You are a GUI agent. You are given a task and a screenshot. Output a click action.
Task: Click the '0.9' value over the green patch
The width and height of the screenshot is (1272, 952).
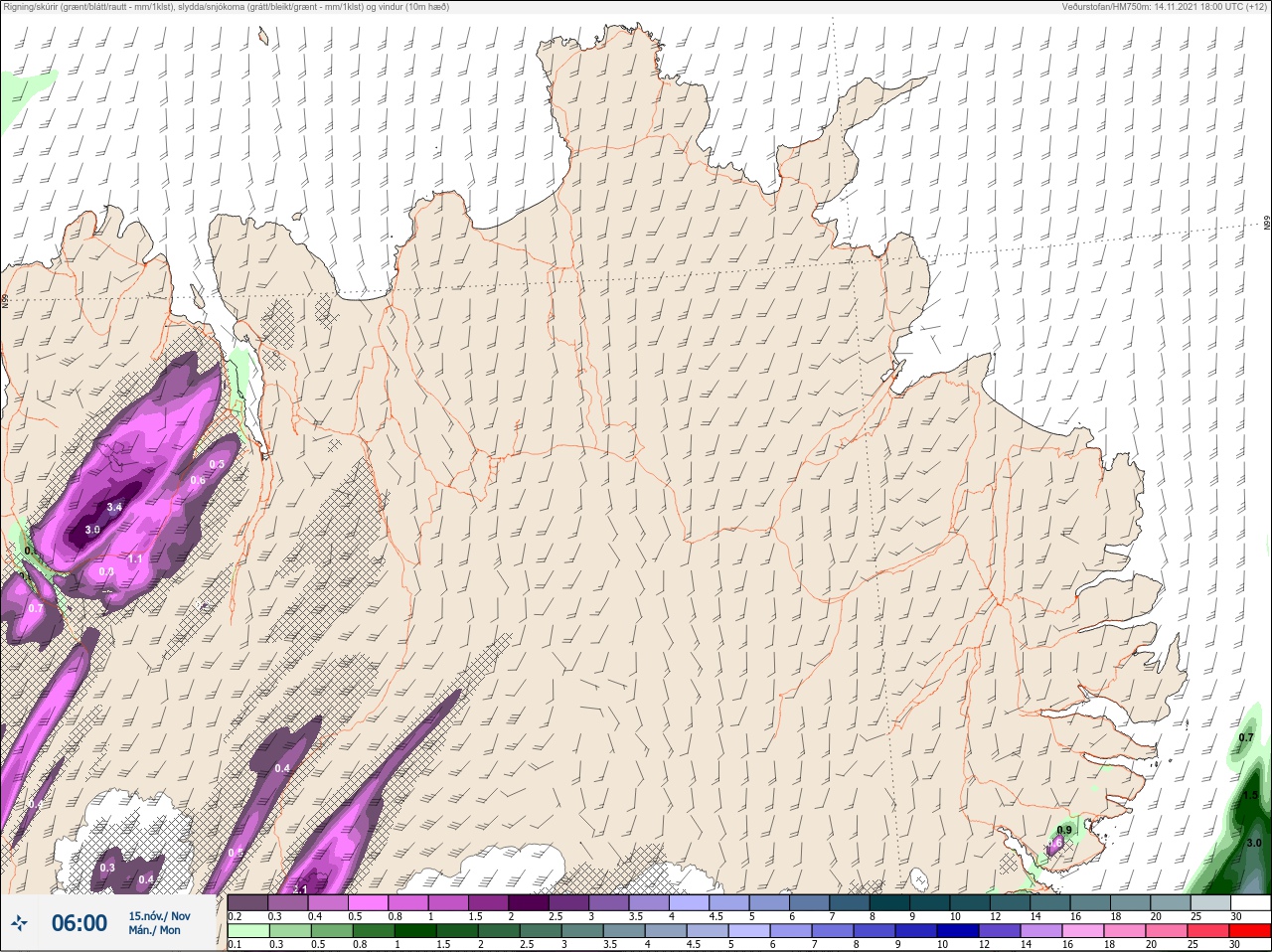1064,830
